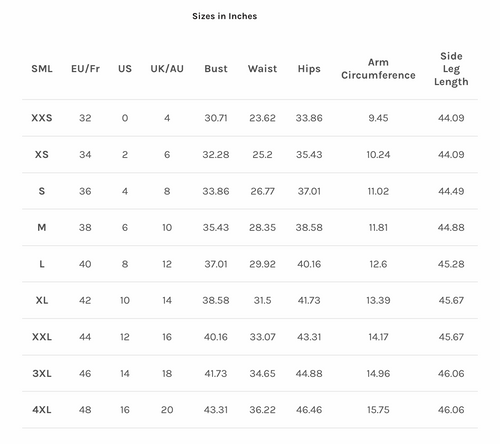Select the 3XL size row label
The height and width of the screenshot is (444, 500).
(x=42, y=374)
